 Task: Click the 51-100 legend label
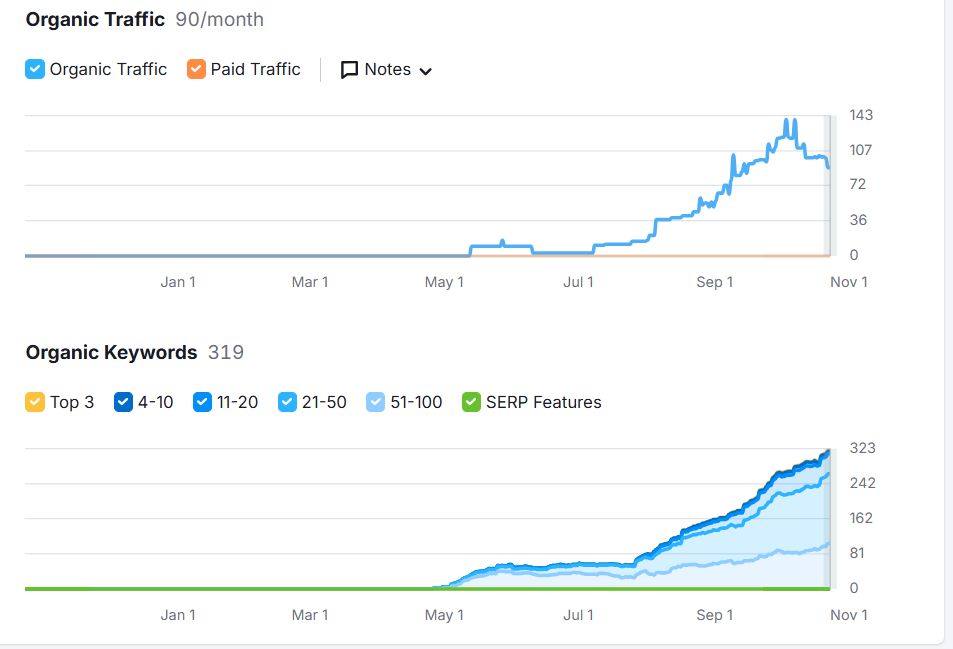click(416, 402)
